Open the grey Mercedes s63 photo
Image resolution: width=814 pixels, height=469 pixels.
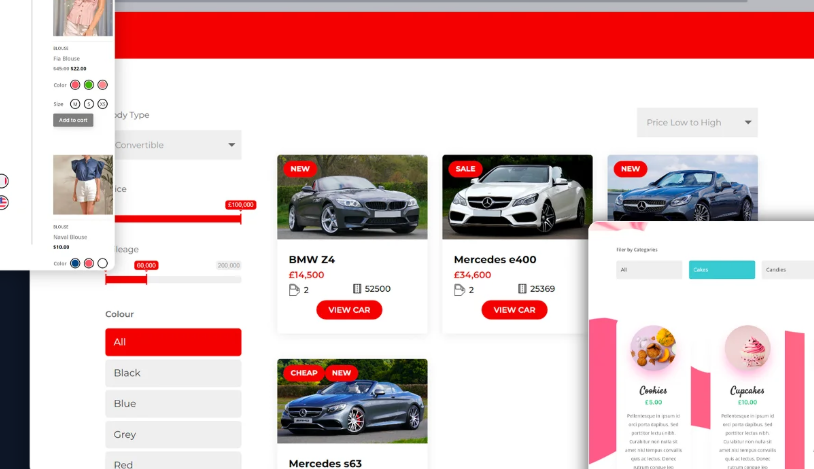coord(352,401)
